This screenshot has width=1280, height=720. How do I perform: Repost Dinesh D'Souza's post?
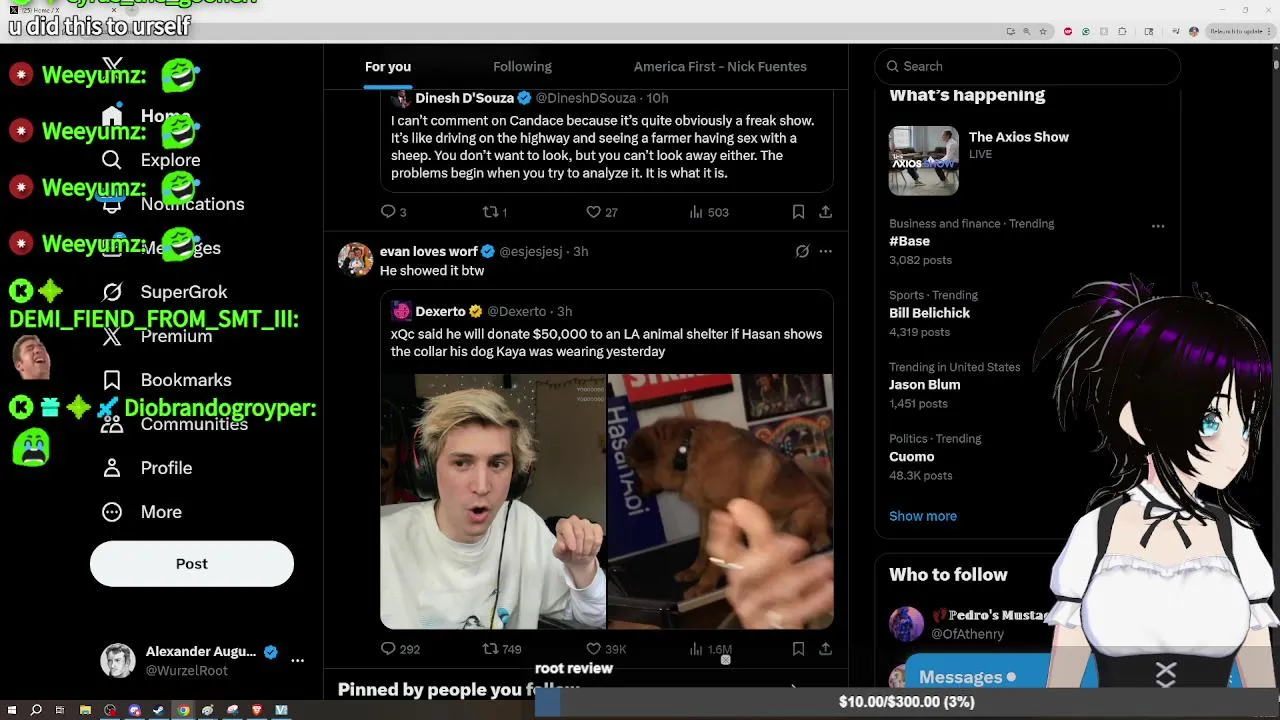tap(495, 212)
